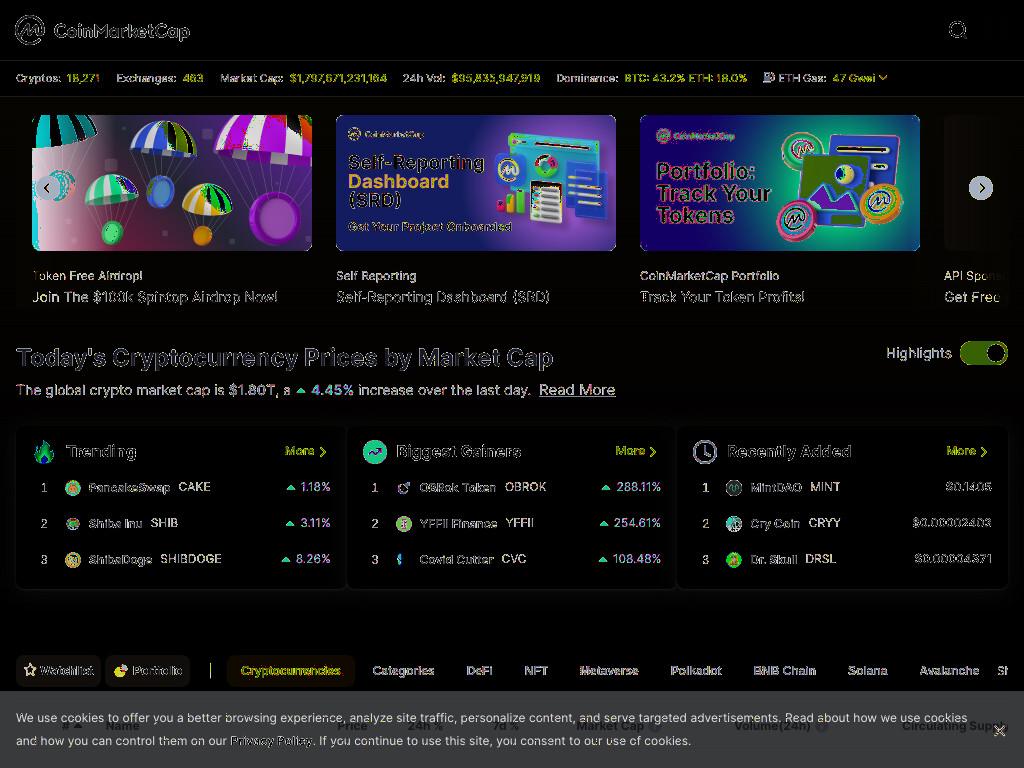Click the Biggest Gainers chart icon
Viewport: 1024px width, 768px height.
tap(375, 451)
